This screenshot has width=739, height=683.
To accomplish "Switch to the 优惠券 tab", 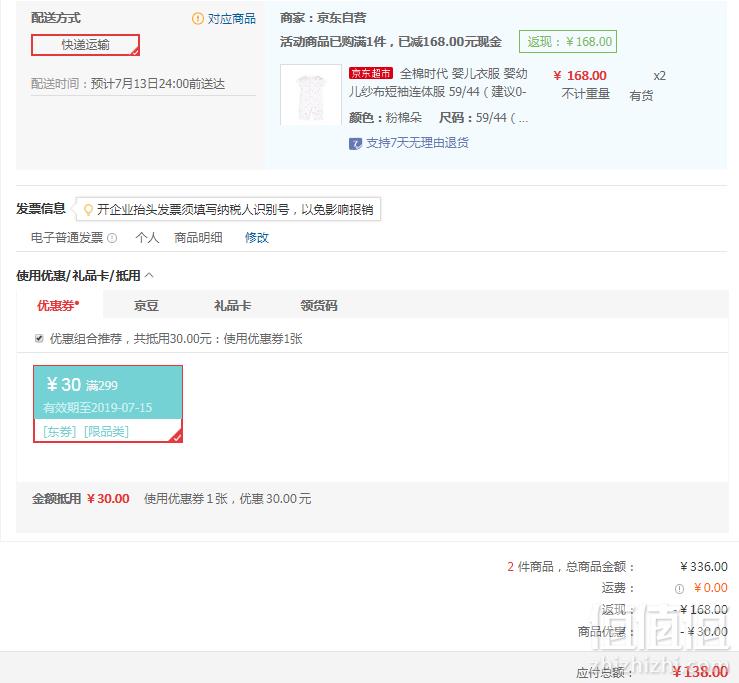I will click(x=58, y=305).
